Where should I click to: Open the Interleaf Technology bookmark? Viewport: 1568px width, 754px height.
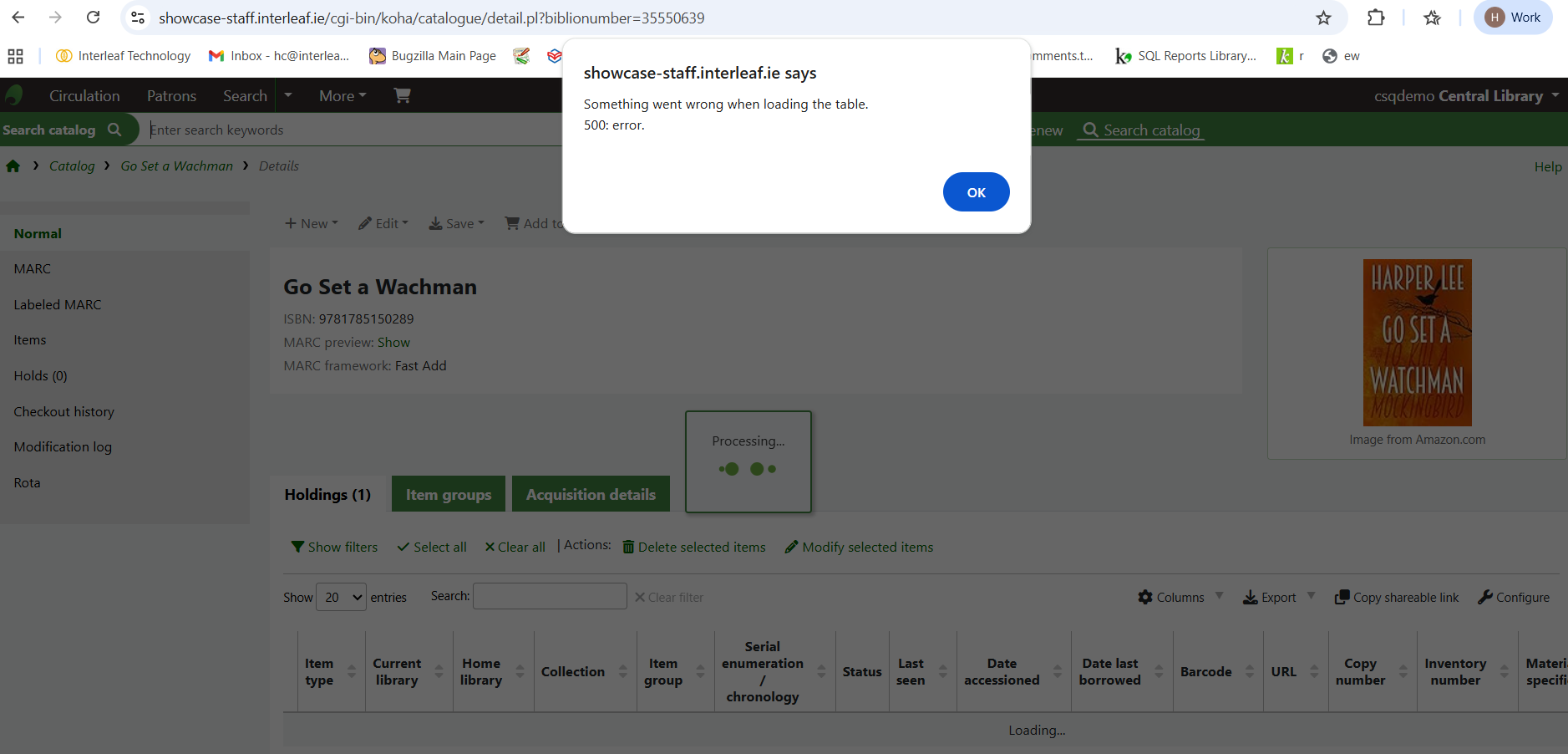123,56
